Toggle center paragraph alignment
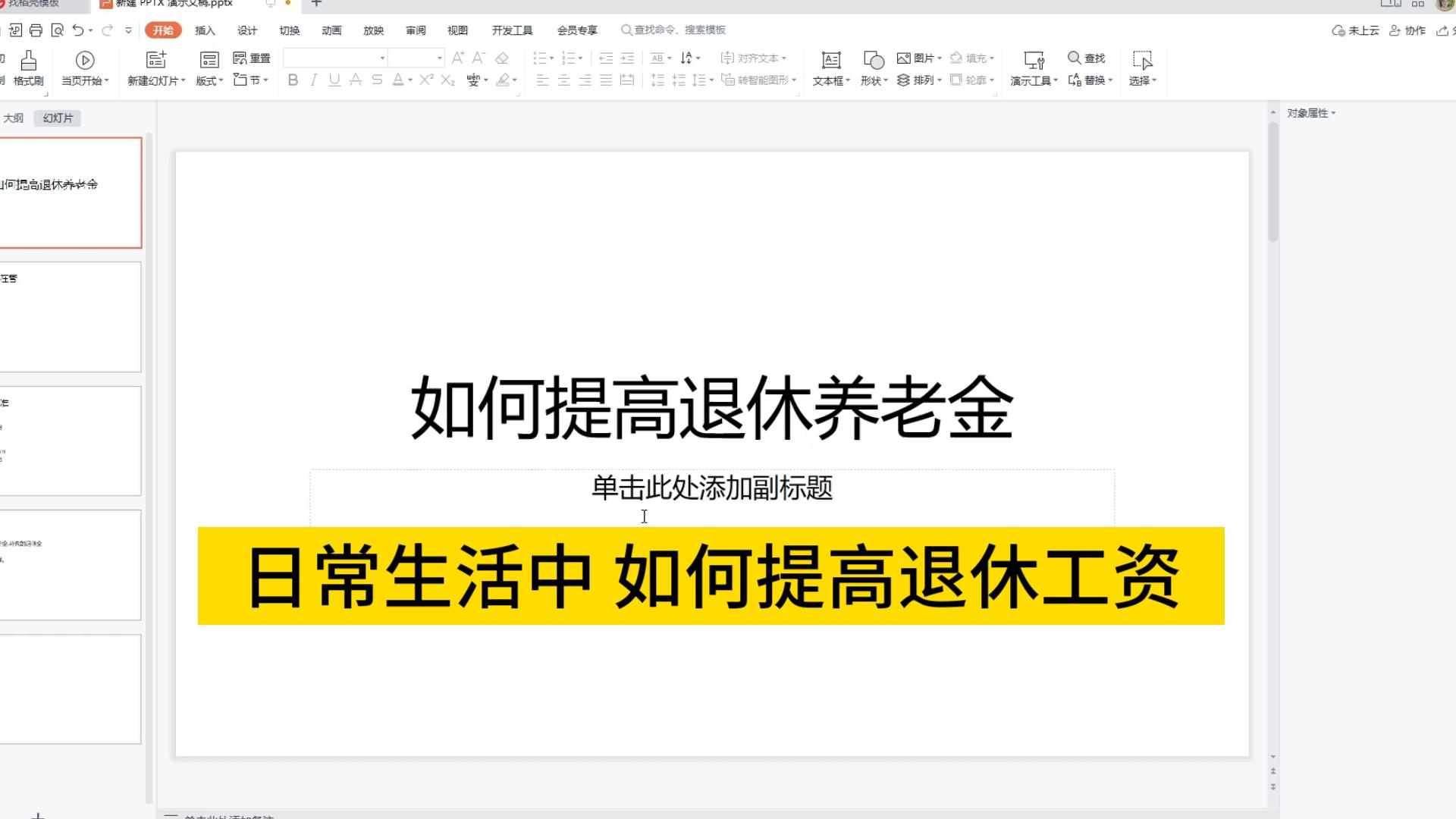Image resolution: width=1456 pixels, height=819 pixels. [564, 80]
